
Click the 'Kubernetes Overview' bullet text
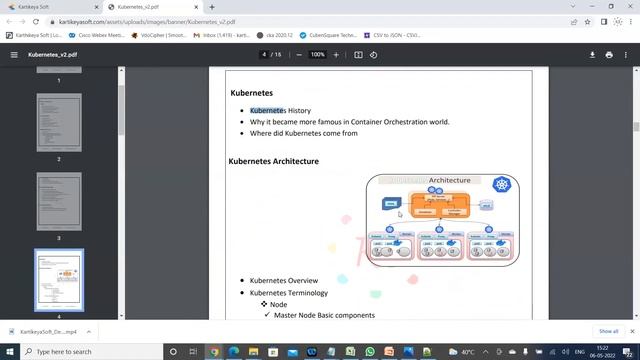pos(284,281)
